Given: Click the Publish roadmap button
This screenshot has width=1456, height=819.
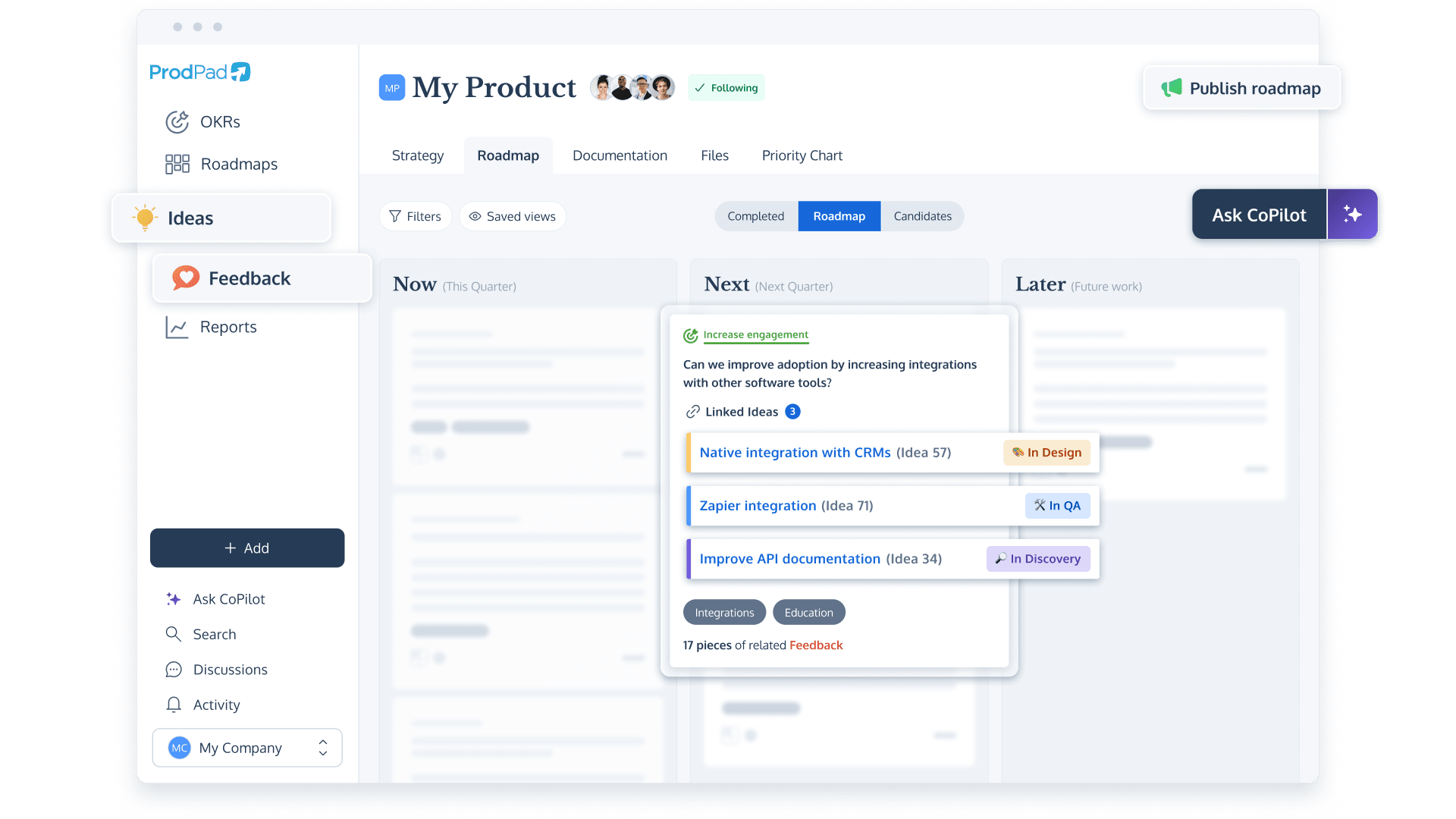Looking at the screenshot, I should (x=1241, y=88).
